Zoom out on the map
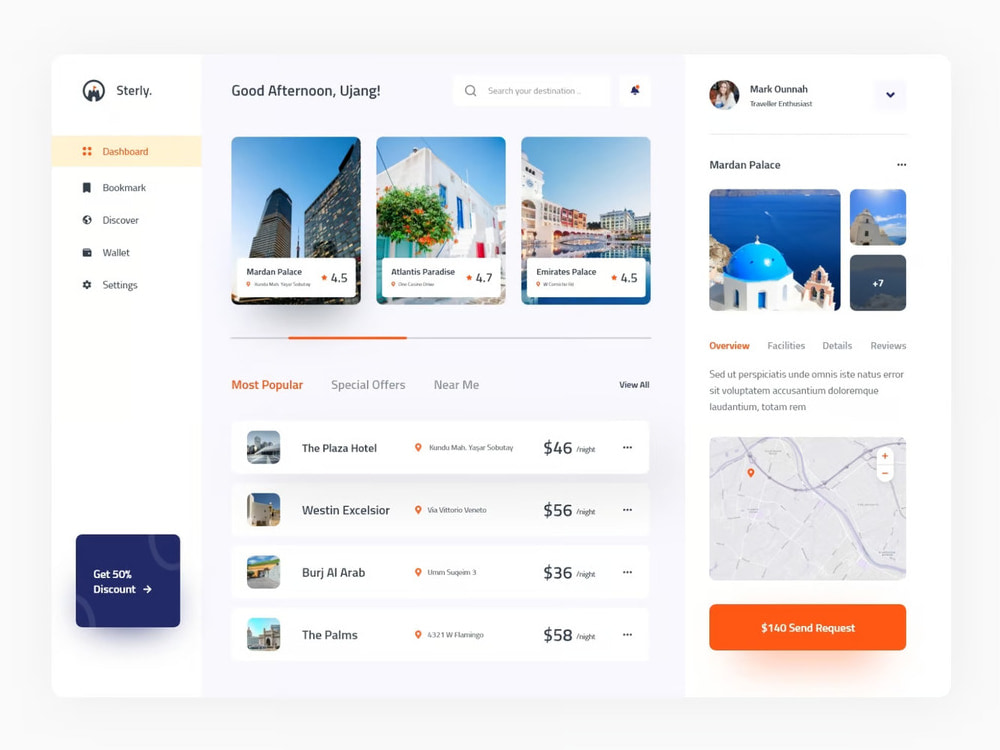 click(x=885, y=473)
